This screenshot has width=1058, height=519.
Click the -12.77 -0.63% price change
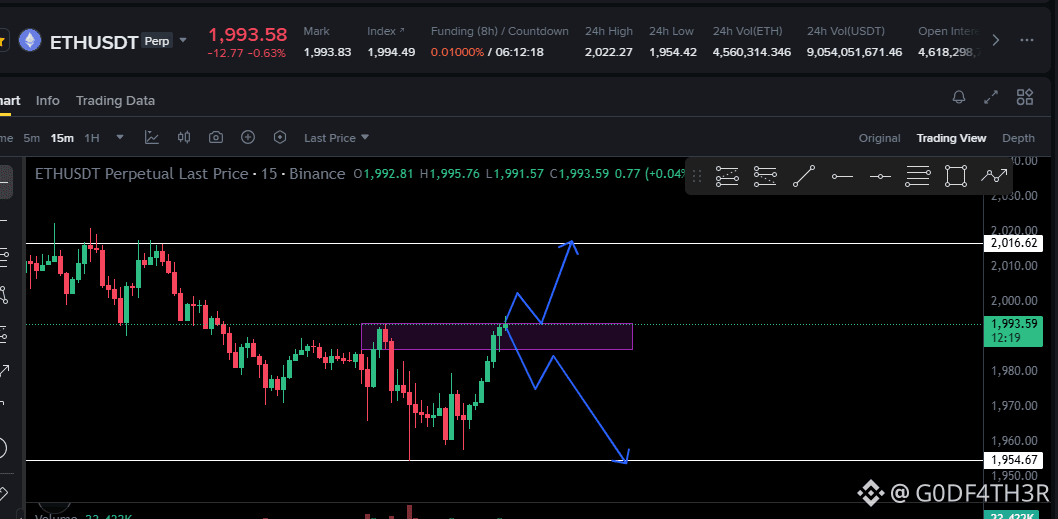click(246, 53)
